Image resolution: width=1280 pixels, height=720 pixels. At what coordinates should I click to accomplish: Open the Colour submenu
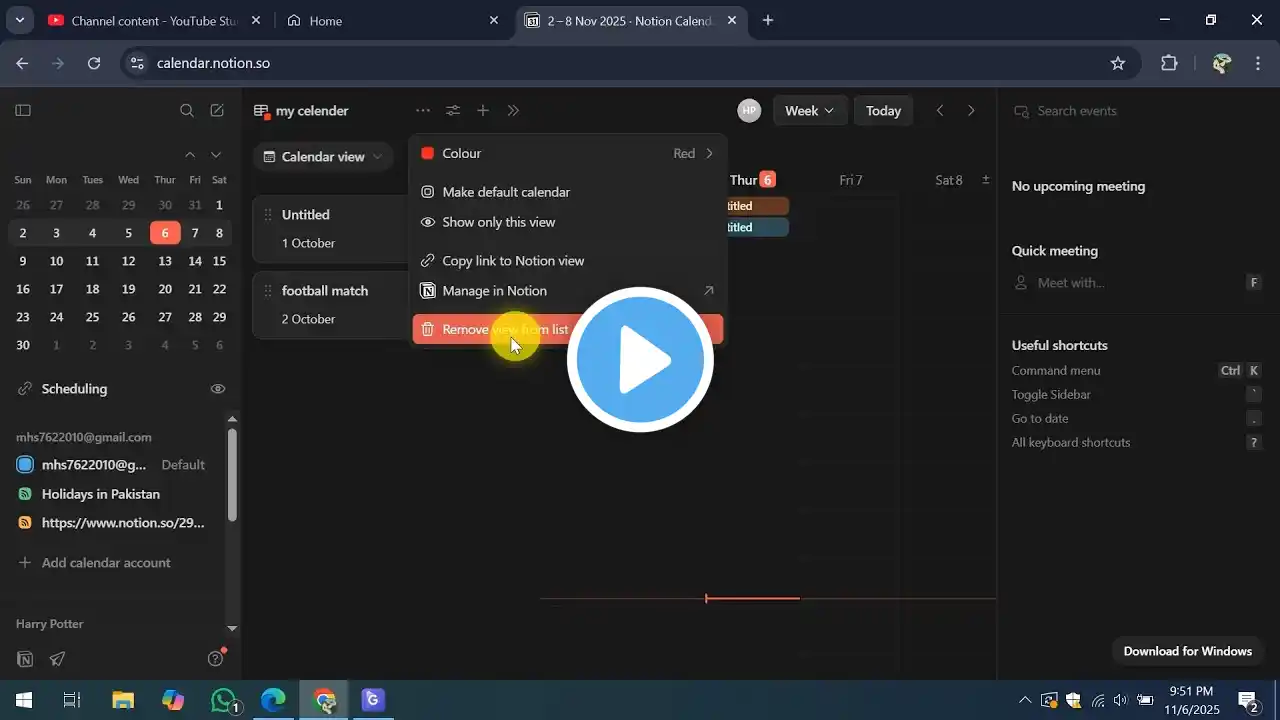568,153
